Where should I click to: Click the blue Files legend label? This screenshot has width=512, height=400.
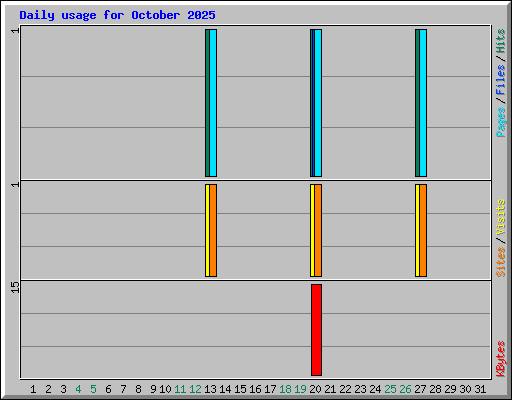(x=500, y=80)
